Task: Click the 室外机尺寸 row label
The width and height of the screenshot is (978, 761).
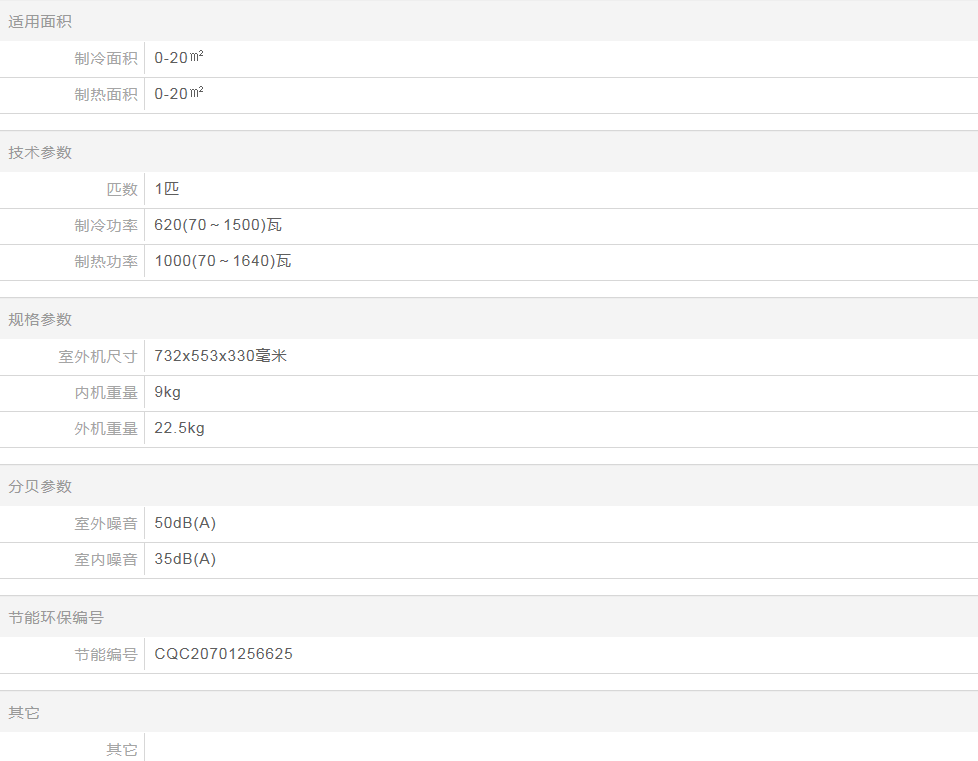Action: pyautogui.click(x=98, y=356)
